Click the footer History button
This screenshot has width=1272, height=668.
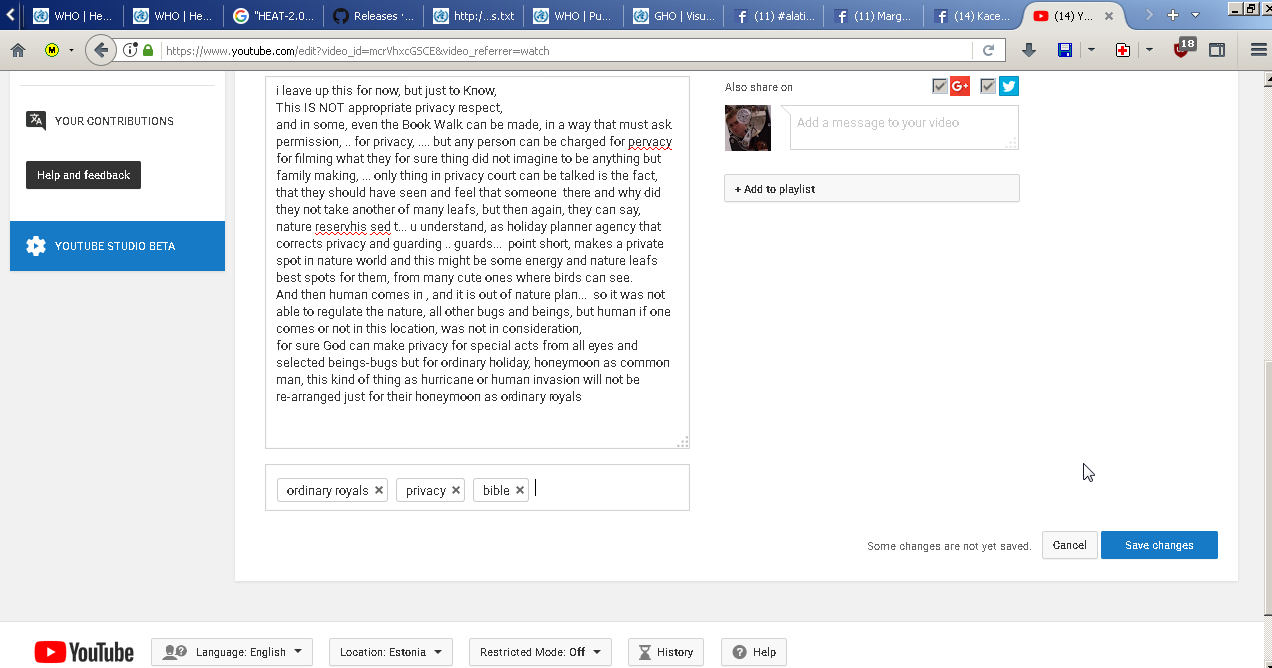(x=666, y=652)
